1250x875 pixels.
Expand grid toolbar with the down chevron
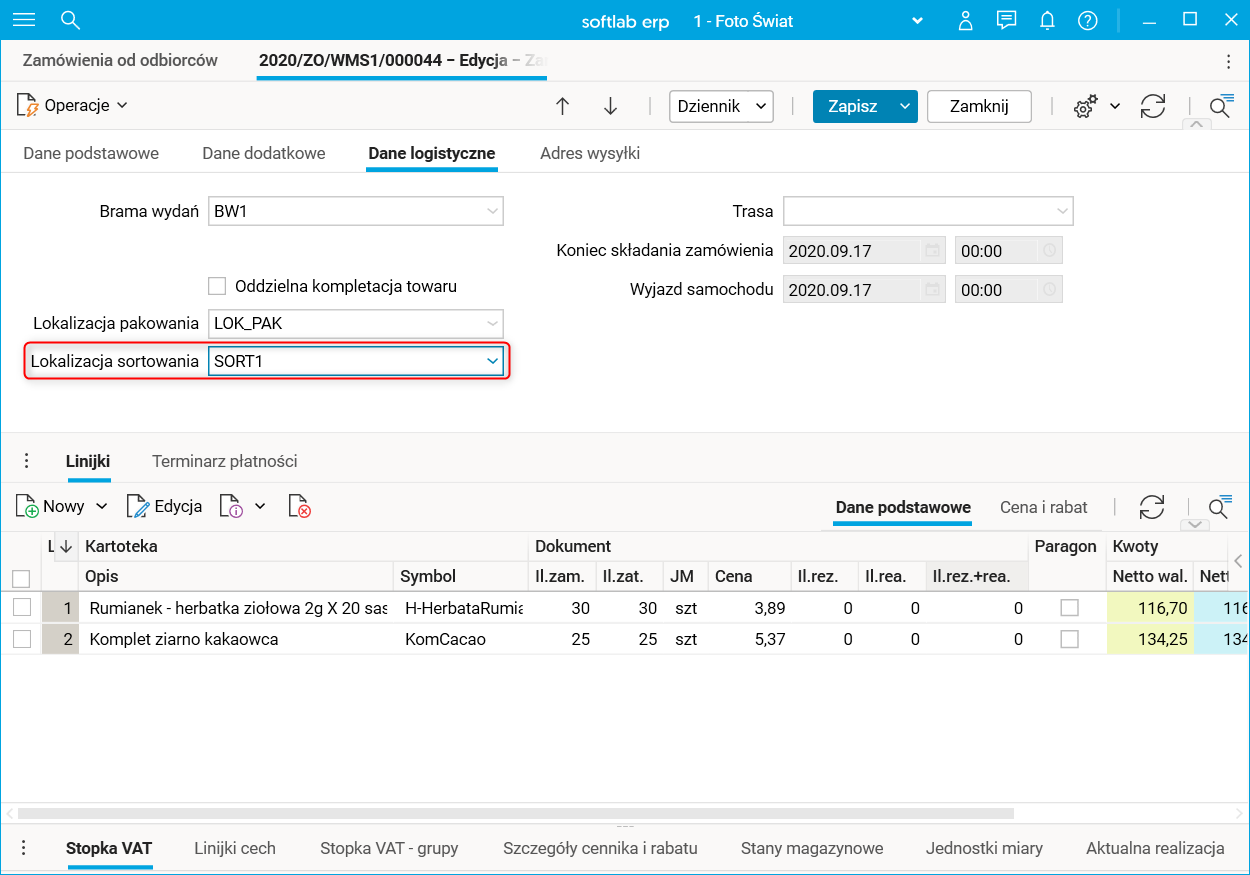[x=1196, y=525]
